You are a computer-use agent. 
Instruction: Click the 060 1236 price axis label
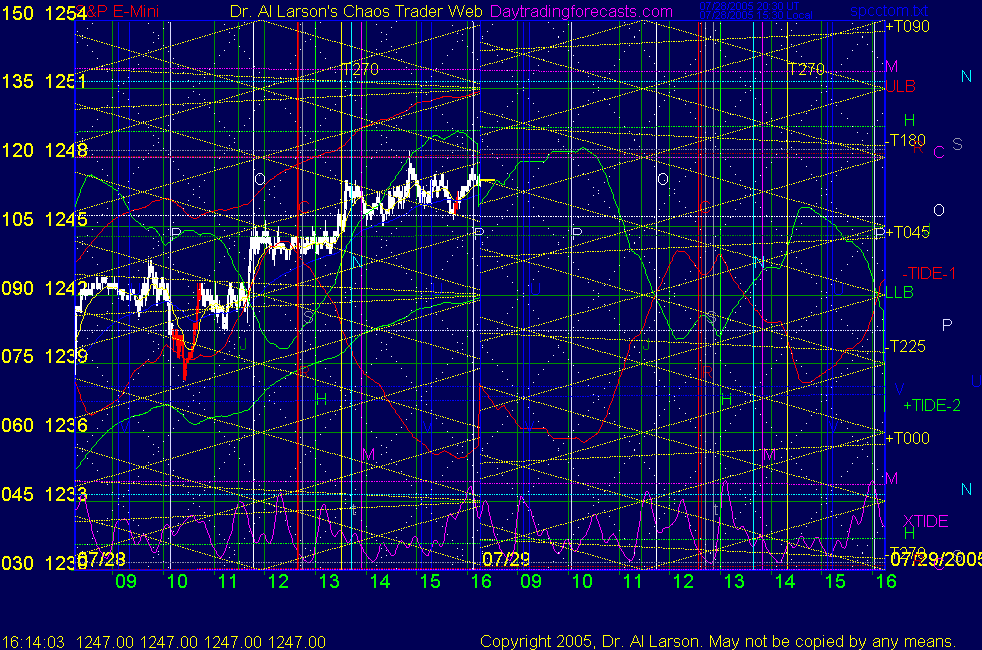point(44,425)
